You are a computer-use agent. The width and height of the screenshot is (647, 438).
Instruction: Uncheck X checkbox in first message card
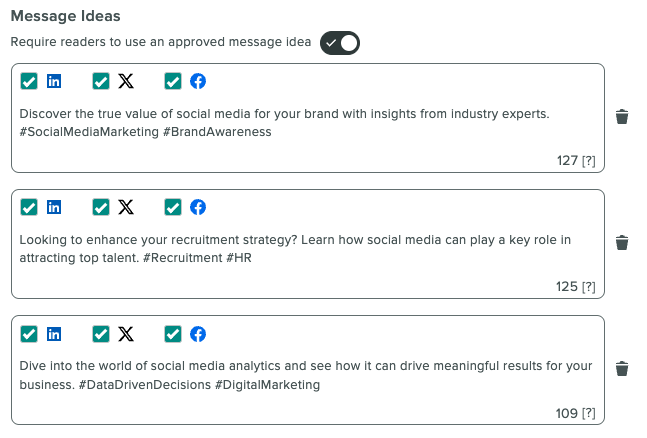point(101,81)
